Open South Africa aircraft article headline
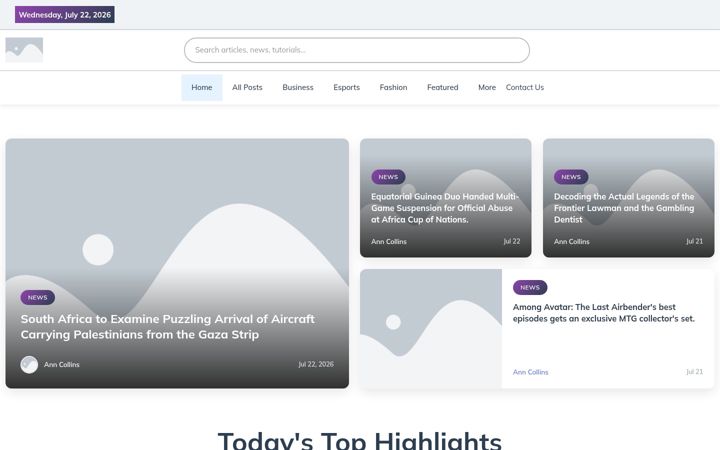 pos(168,326)
